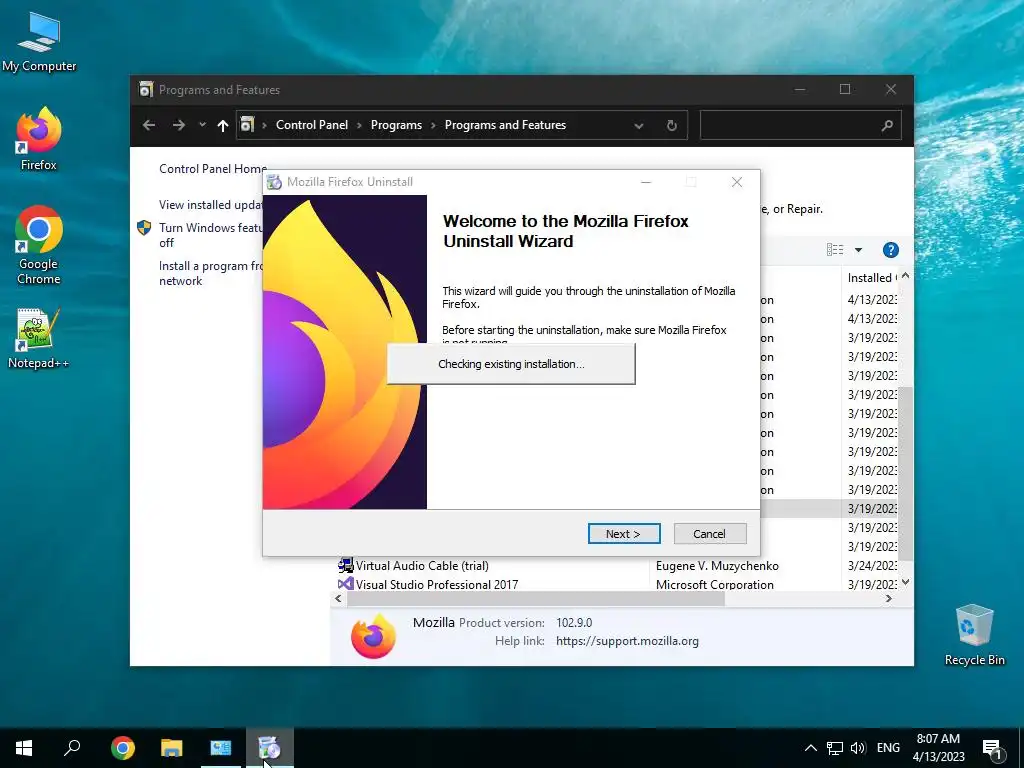Expand the view options dropdown arrow
The width and height of the screenshot is (1024, 768).
[x=858, y=250]
